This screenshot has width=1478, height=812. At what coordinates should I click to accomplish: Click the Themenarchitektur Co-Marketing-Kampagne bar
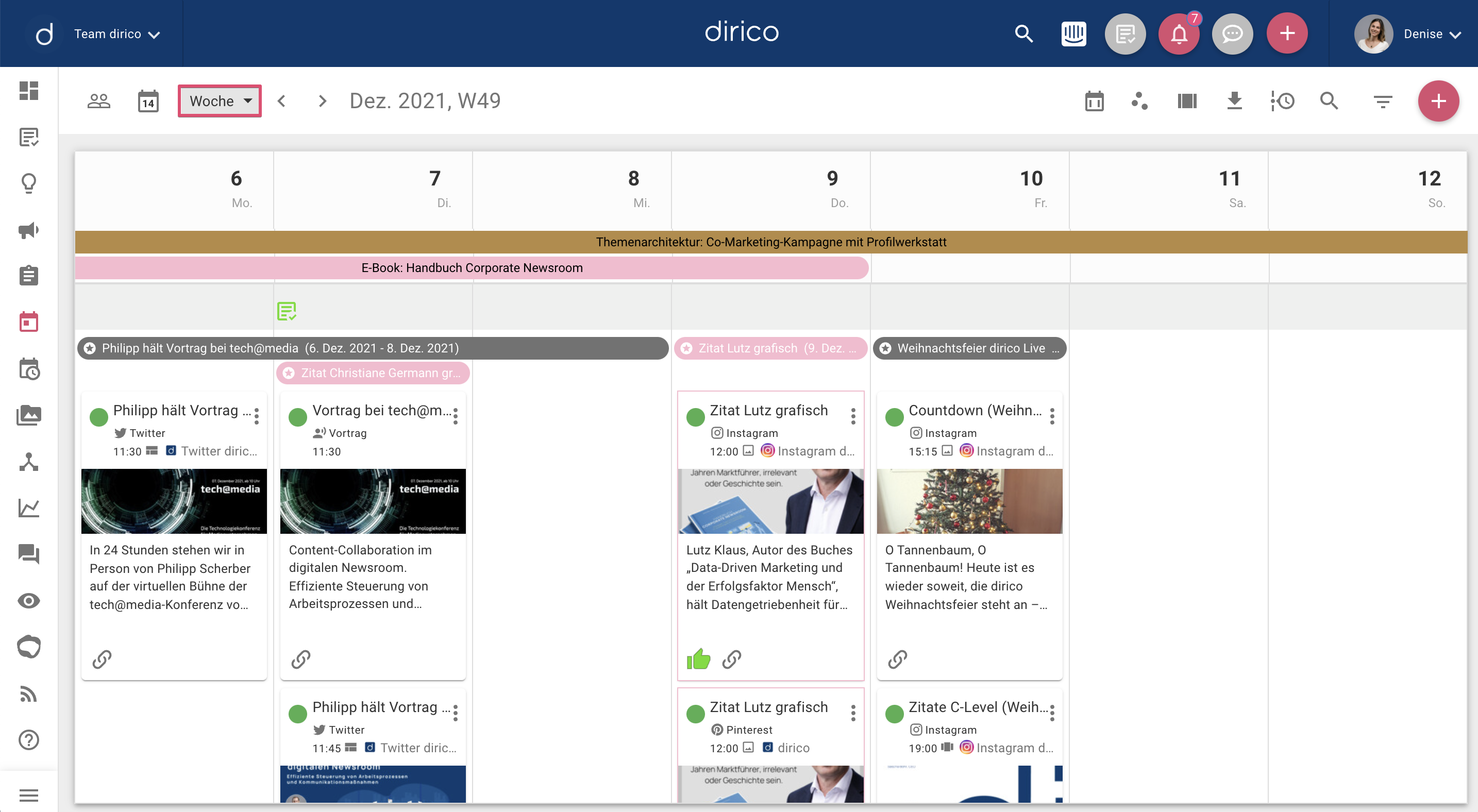(x=770, y=242)
